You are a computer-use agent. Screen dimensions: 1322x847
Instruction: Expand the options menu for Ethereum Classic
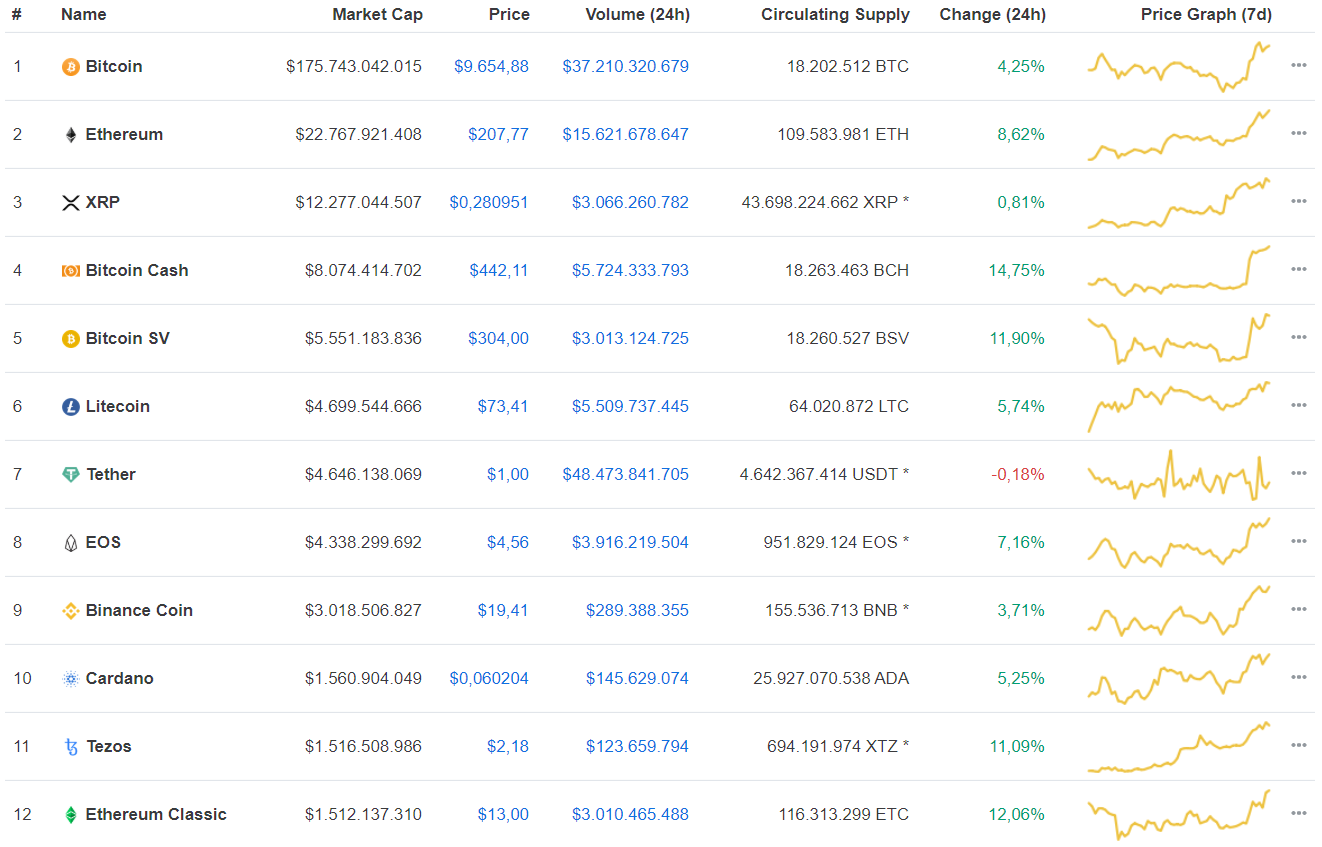coord(1298,813)
